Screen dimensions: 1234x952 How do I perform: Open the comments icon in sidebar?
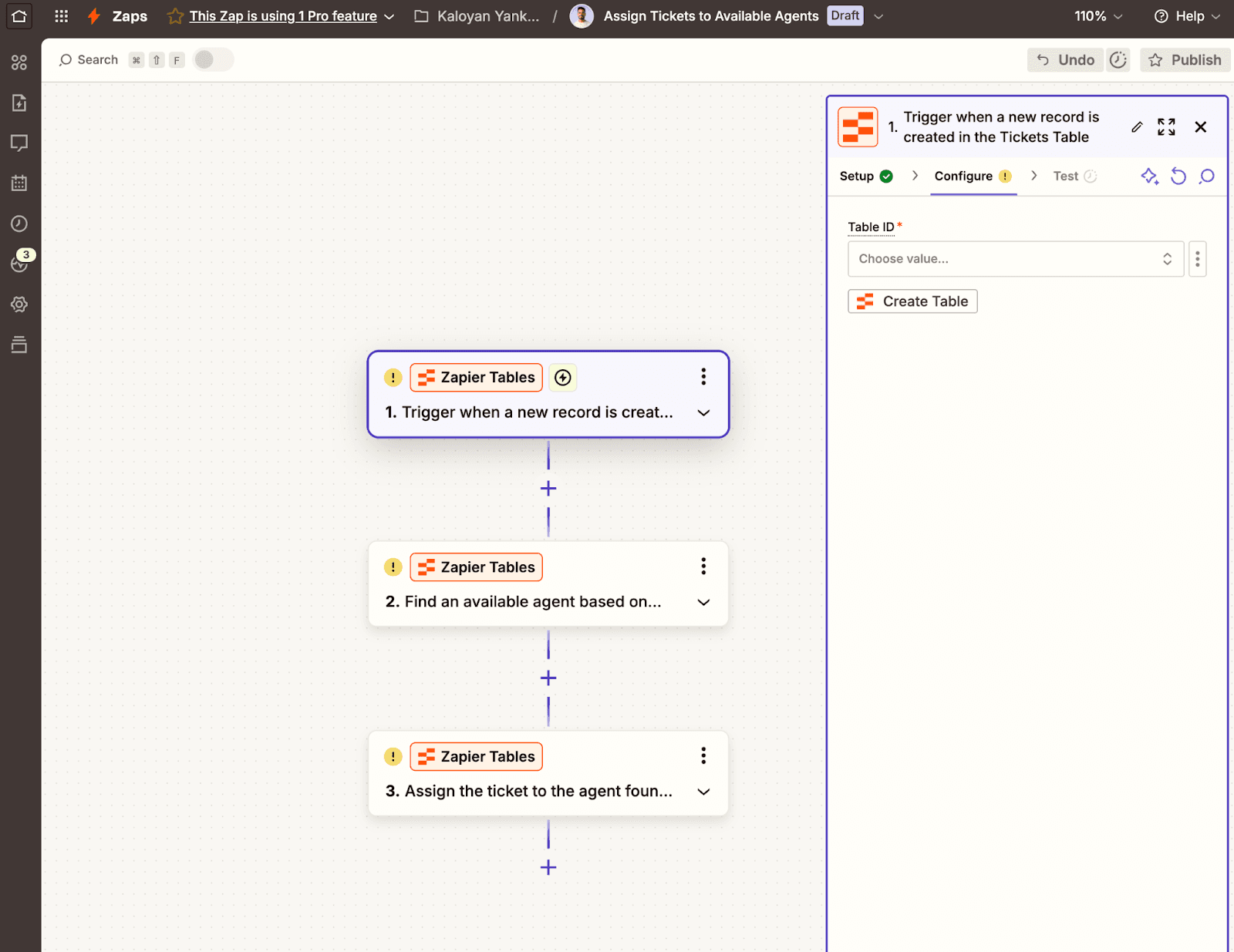[x=19, y=143]
